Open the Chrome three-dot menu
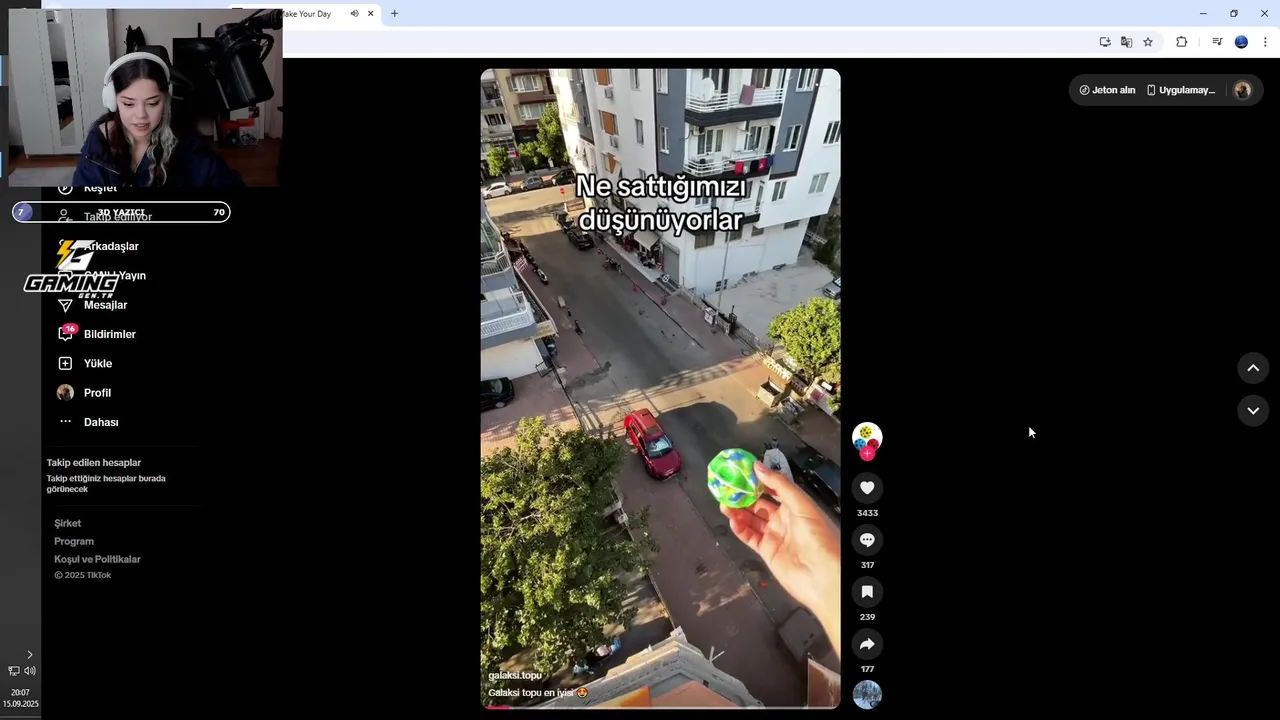The width and height of the screenshot is (1280, 720). (1265, 42)
